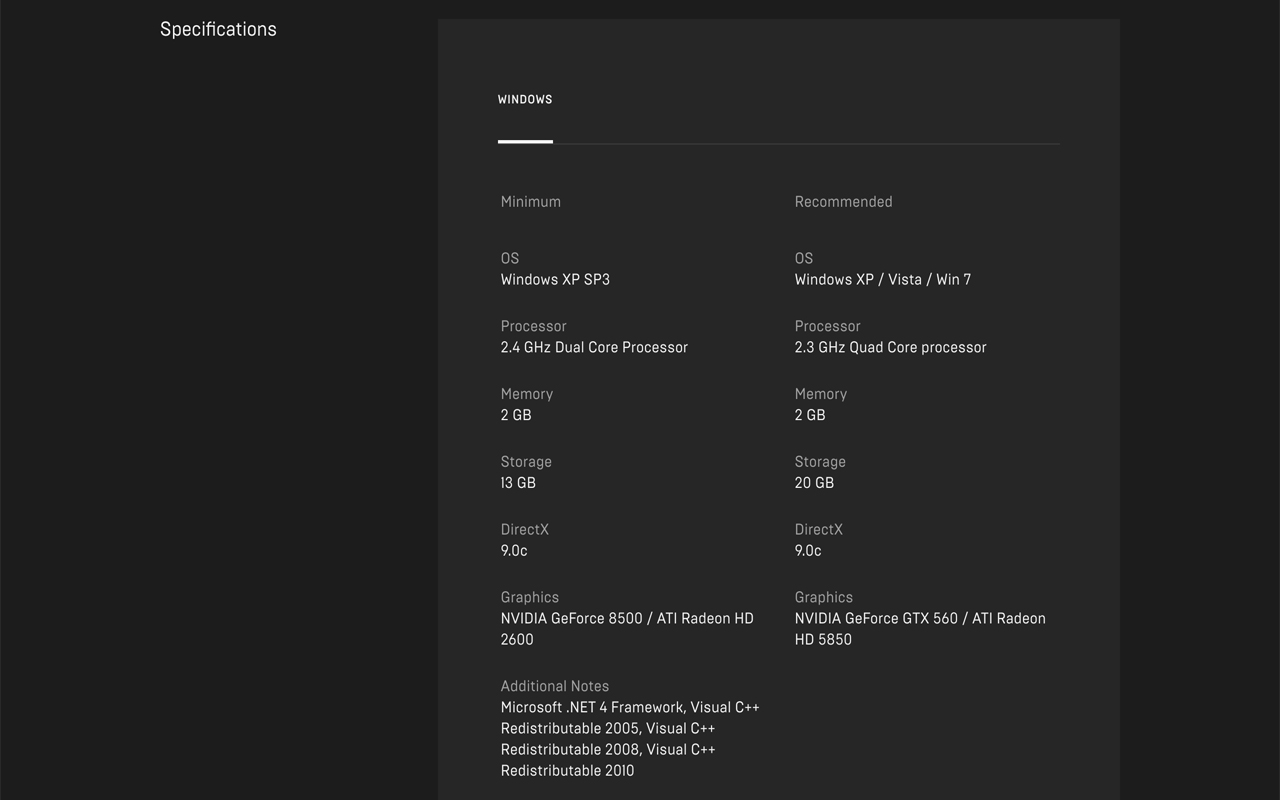The height and width of the screenshot is (800, 1280).
Task: Click Windows XP / Vista / Win 7 text
Action: pyautogui.click(x=882, y=280)
